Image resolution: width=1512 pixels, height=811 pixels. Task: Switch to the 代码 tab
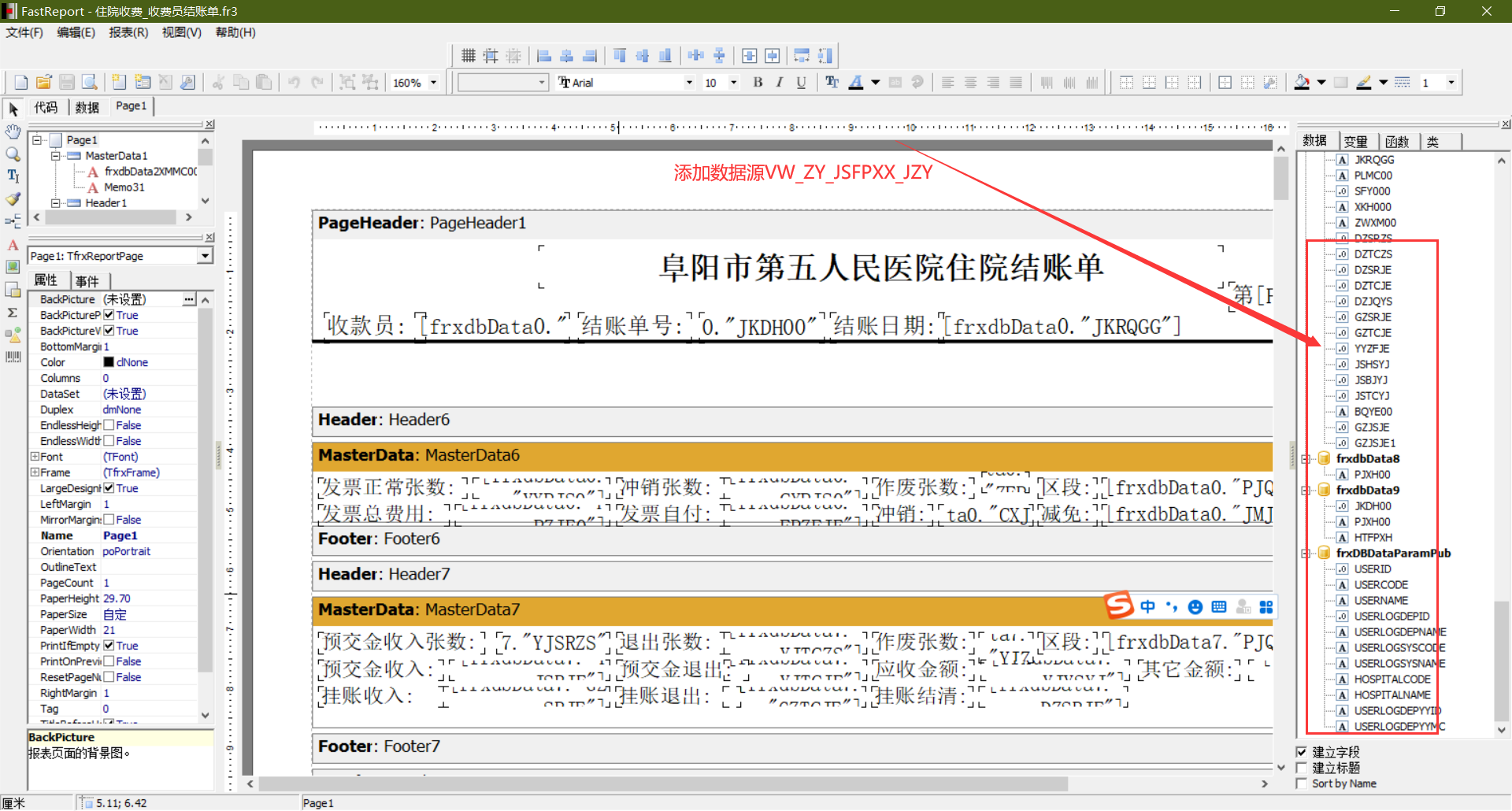[46, 107]
